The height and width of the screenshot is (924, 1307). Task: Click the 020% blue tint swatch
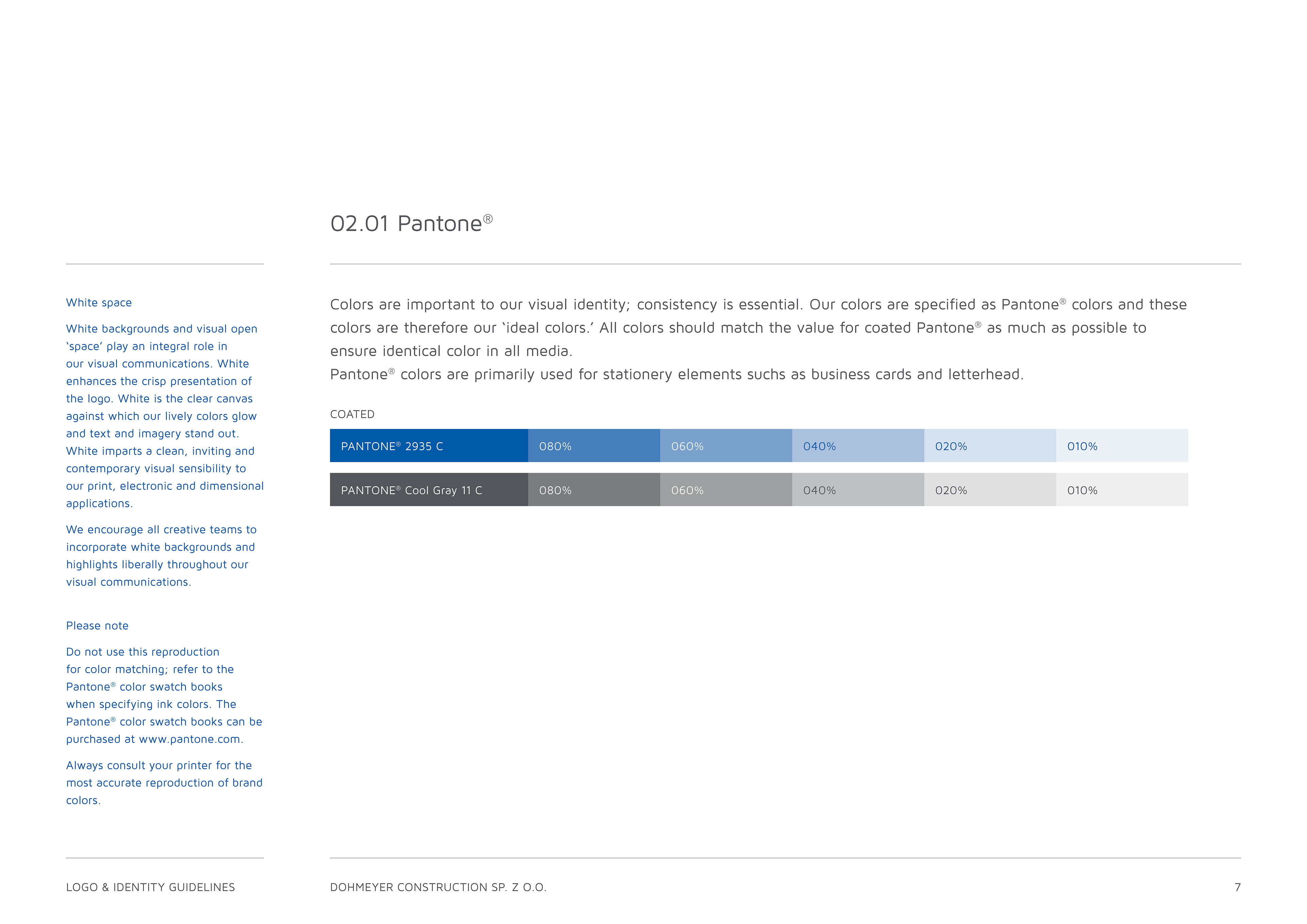click(x=990, y=446)
